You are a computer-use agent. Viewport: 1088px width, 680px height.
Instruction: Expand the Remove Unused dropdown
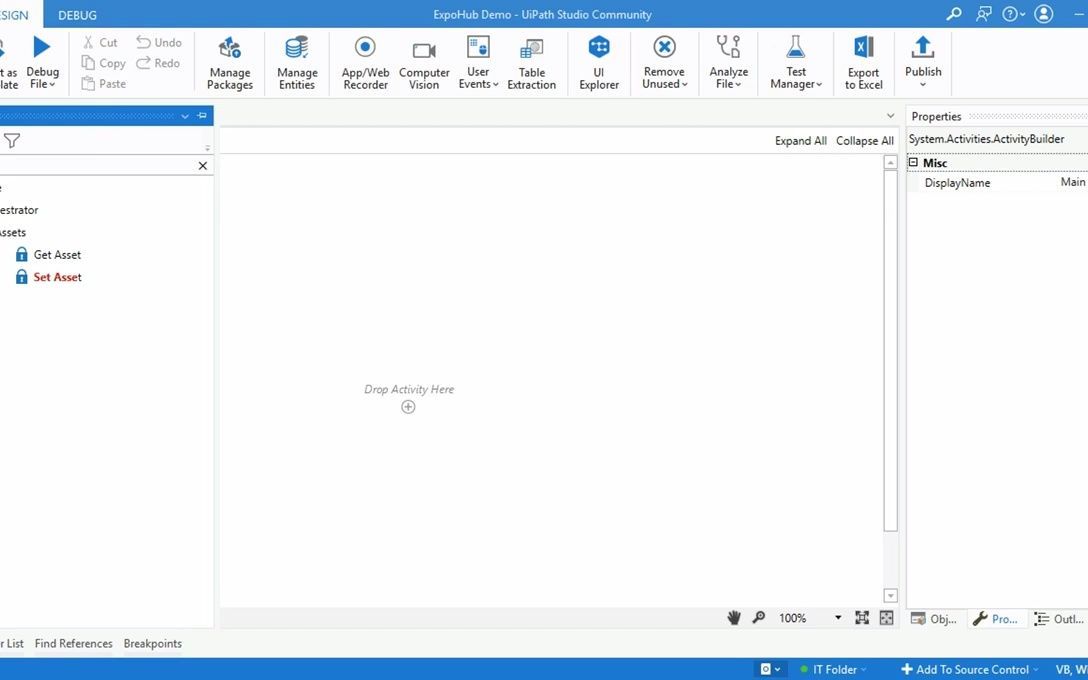(x=684, y=85)
